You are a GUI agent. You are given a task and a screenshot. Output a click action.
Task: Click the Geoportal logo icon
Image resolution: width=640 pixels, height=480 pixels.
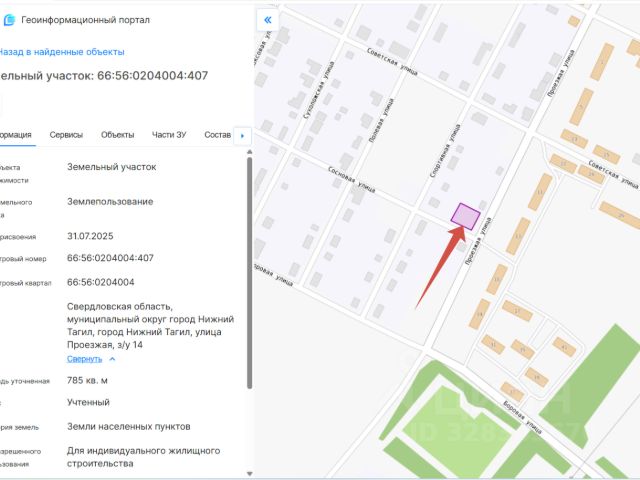[x=9, y=20]
